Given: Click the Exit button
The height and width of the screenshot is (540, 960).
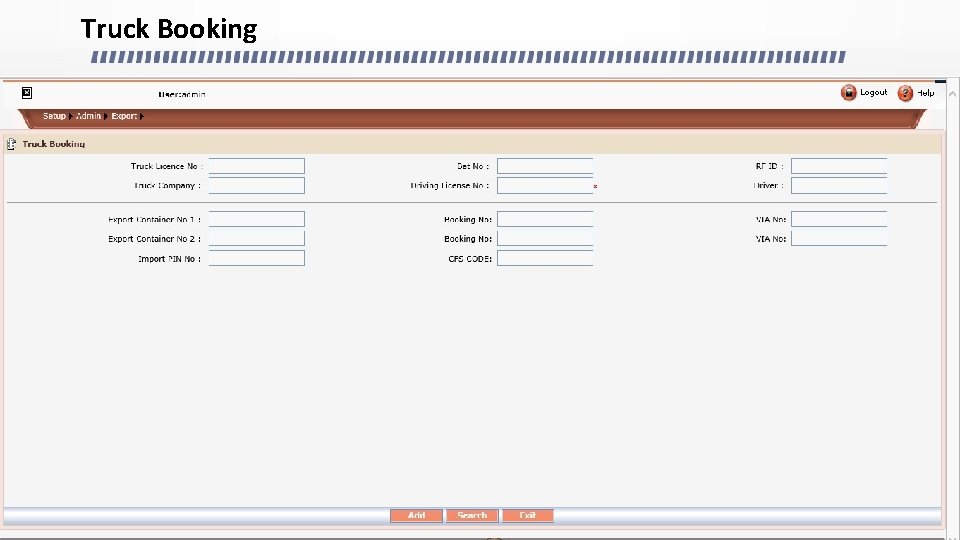Looking at the screenshot, I should point(528,516).
